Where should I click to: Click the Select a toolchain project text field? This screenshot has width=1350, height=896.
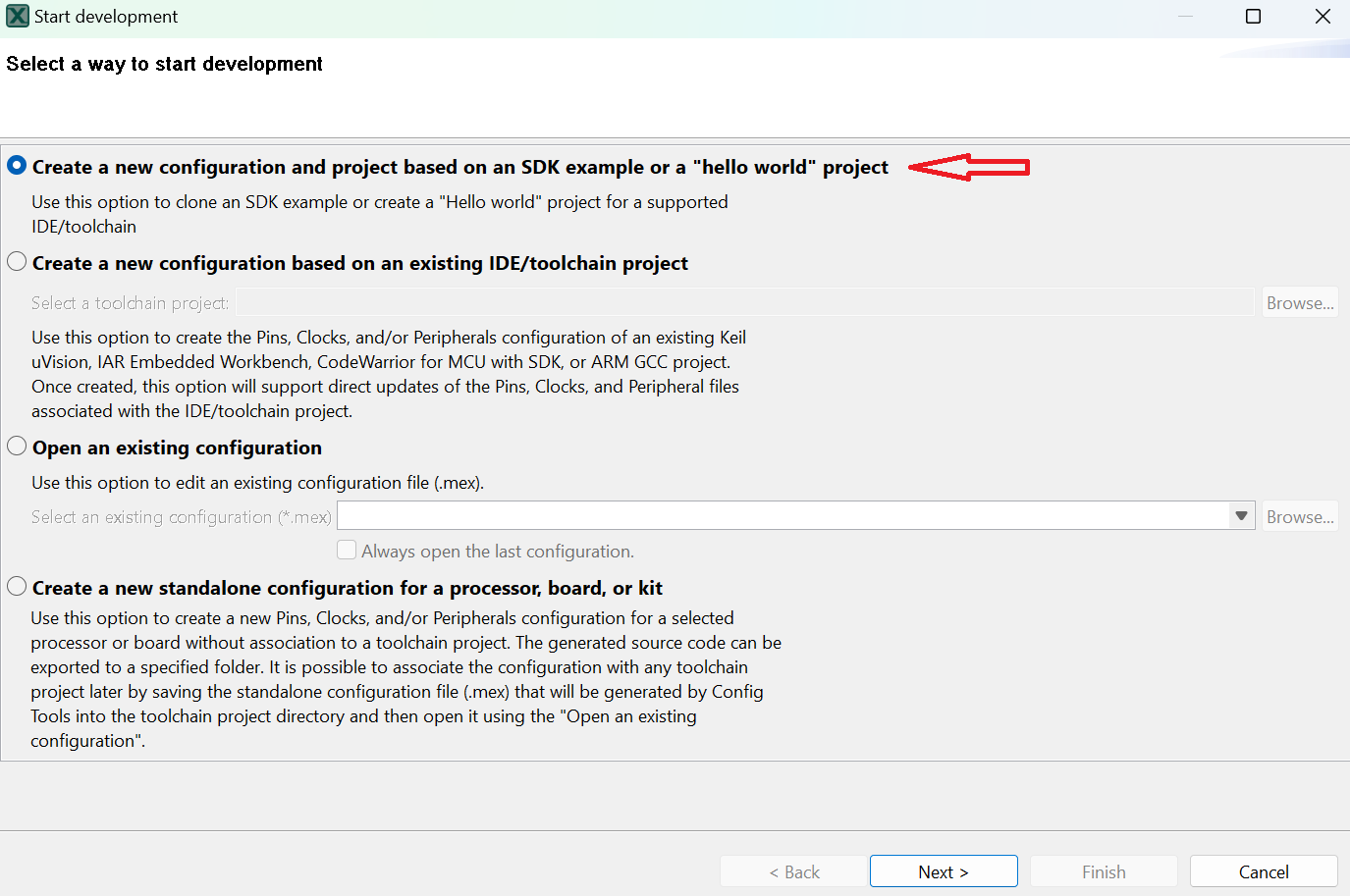[745, 302]
